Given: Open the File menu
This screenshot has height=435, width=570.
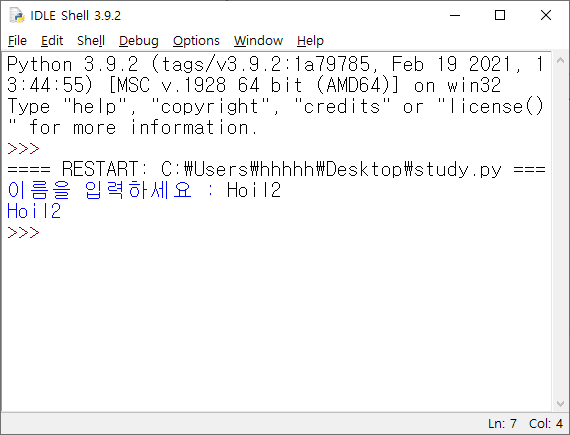Looking at the screenshot, I should point(17,40).
